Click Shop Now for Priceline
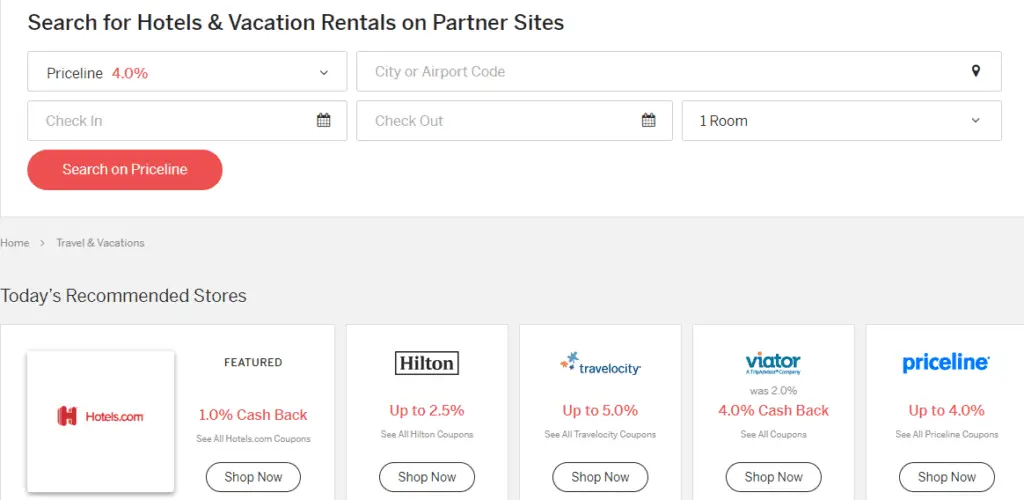 (946, 477)
